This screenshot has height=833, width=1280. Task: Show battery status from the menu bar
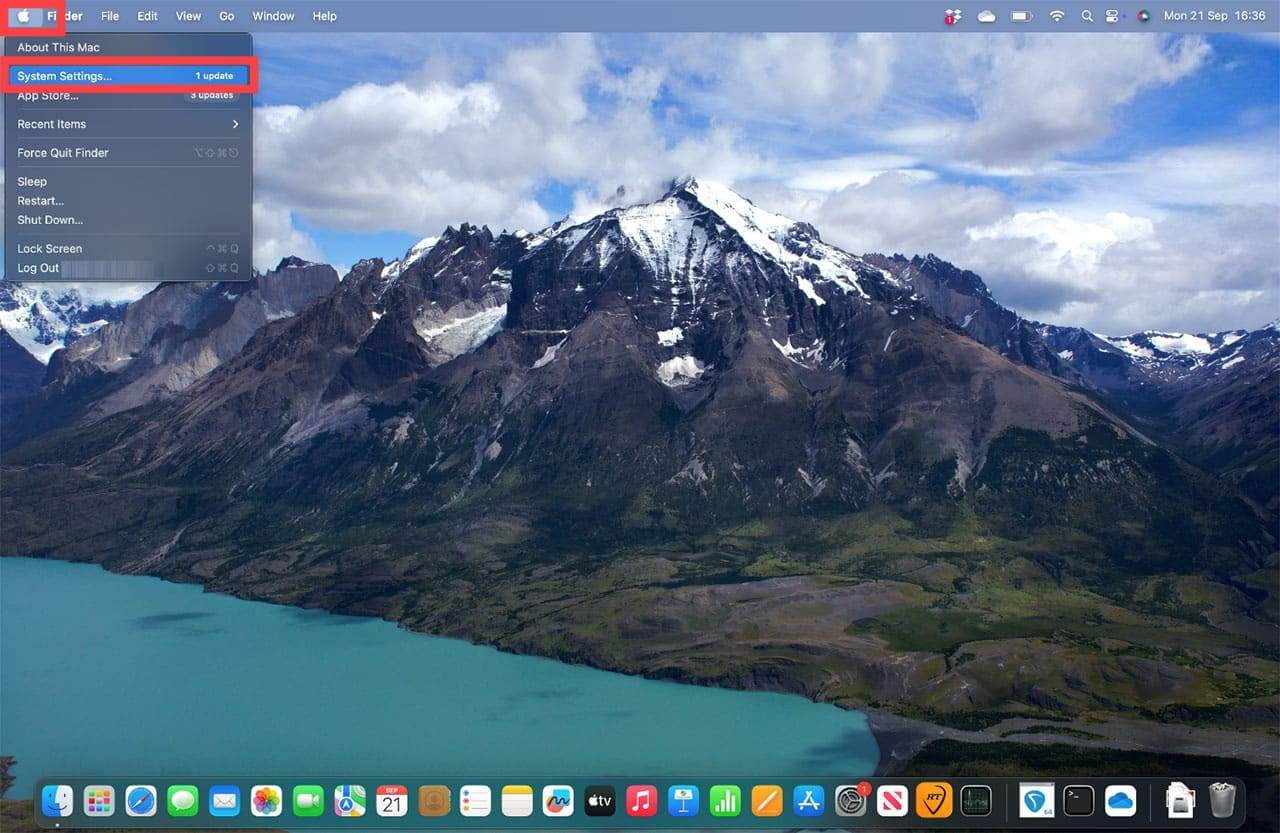click(x=1021, y=16)
